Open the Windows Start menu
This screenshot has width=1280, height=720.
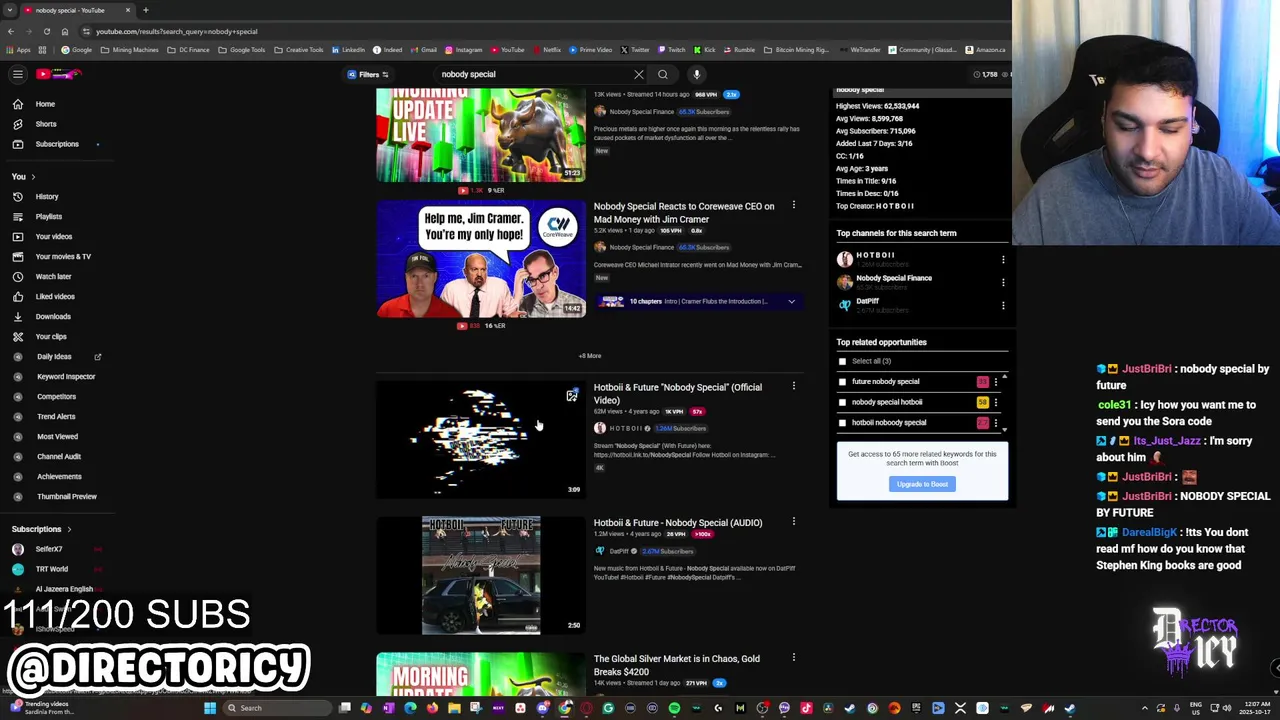point(210,708)
